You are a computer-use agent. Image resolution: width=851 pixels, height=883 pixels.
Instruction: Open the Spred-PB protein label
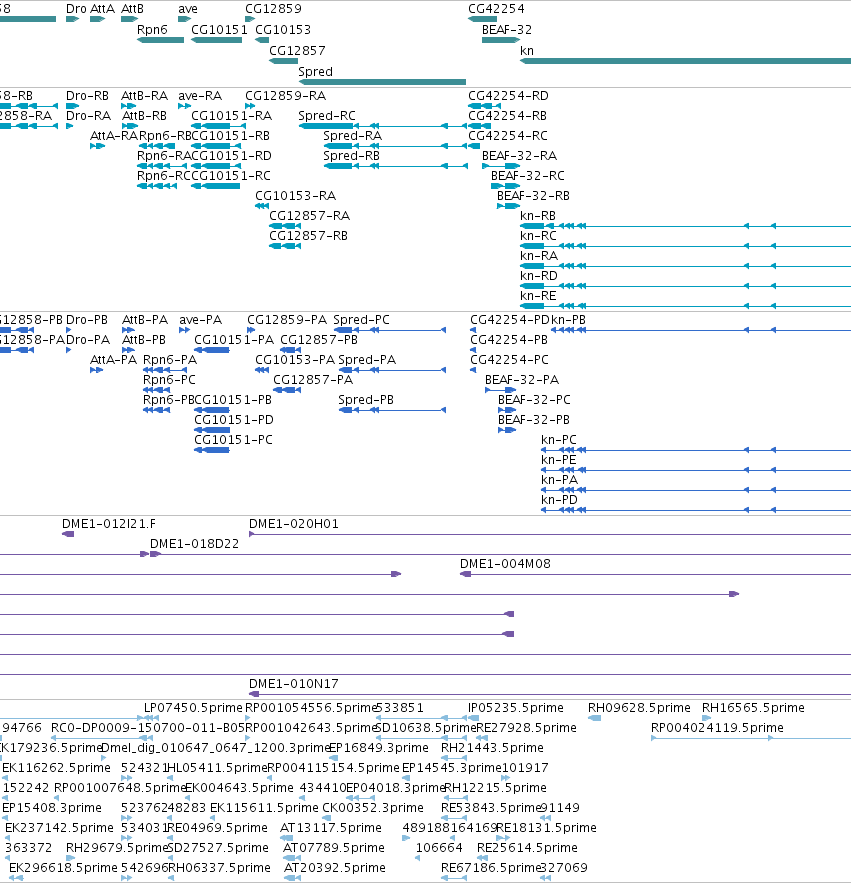coord(366,400)
